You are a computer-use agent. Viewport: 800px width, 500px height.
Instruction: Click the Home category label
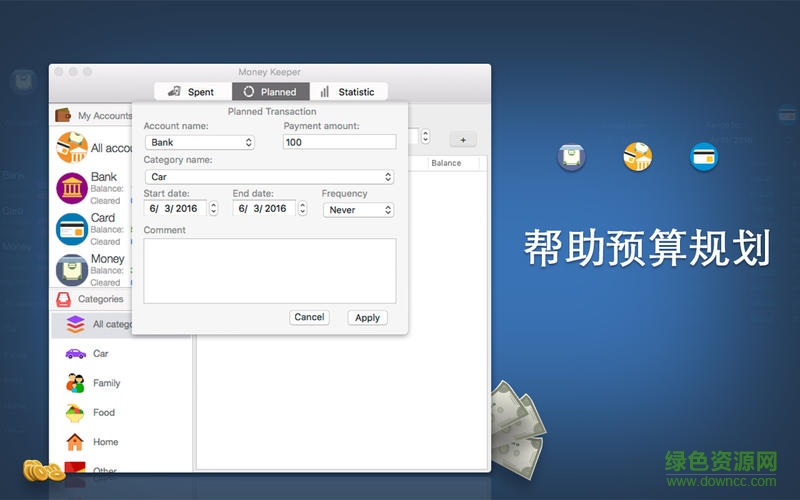106,442
